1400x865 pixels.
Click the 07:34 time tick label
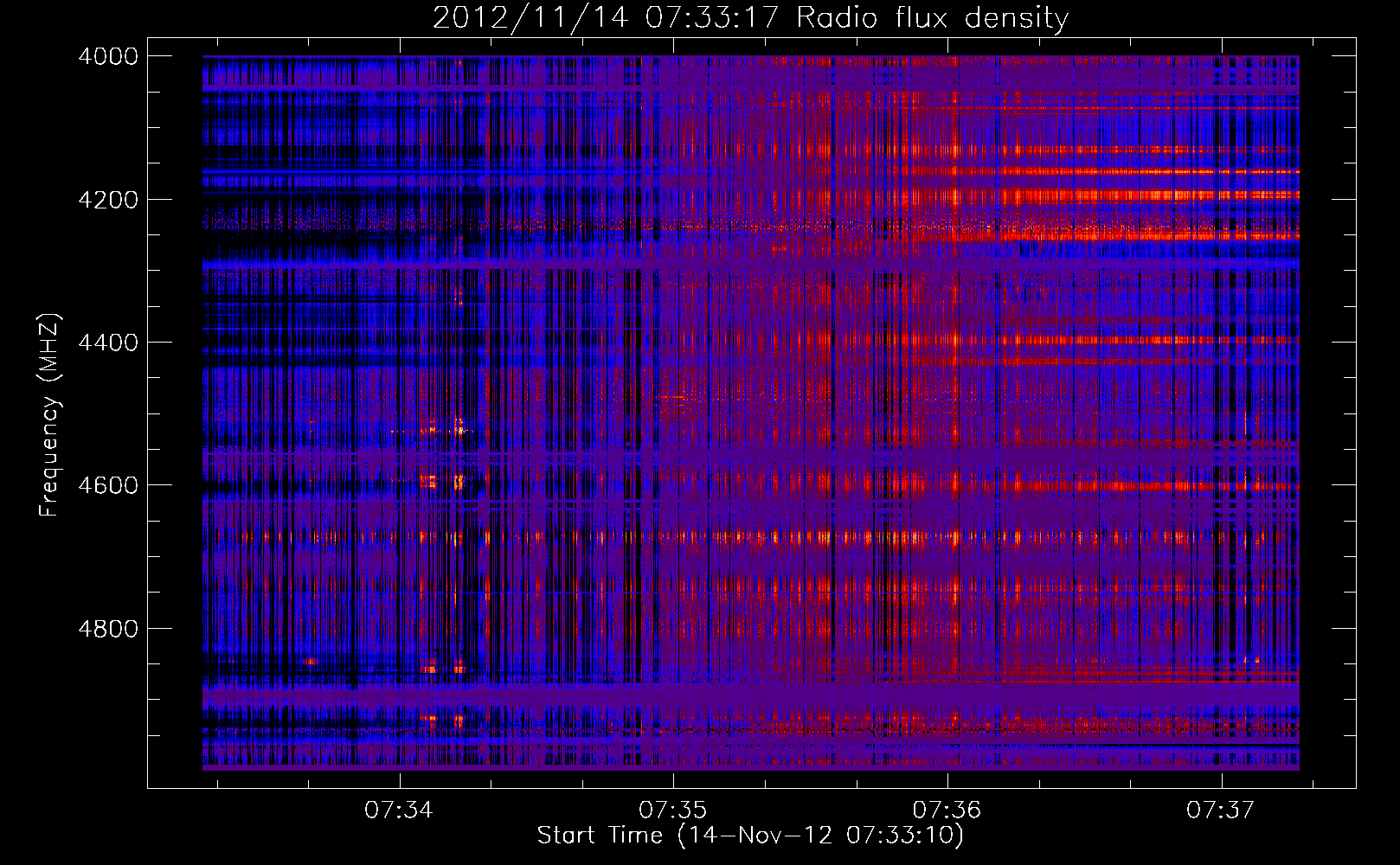click(399, 811)
